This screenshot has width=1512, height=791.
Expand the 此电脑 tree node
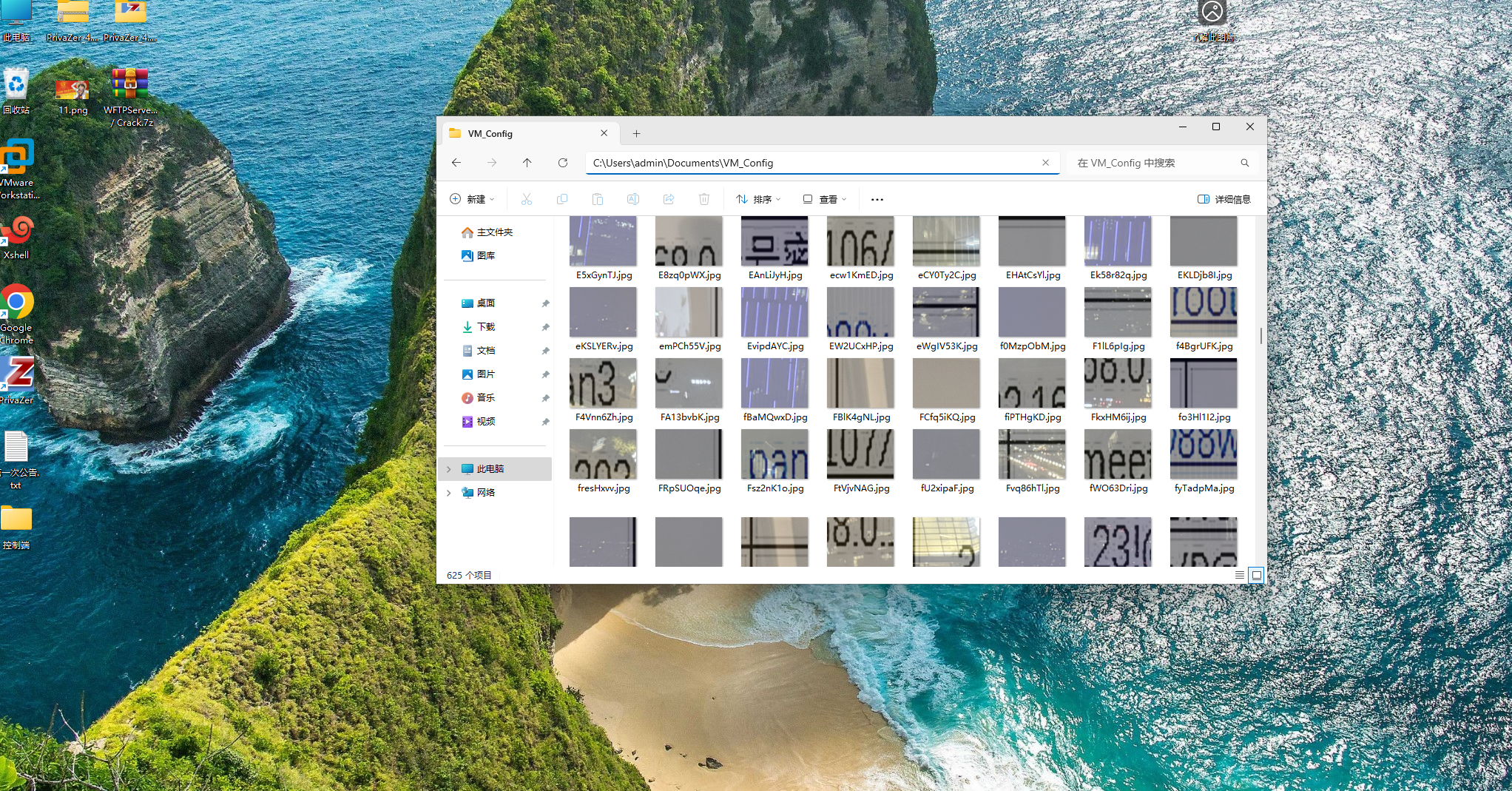(x=448, y=469)
